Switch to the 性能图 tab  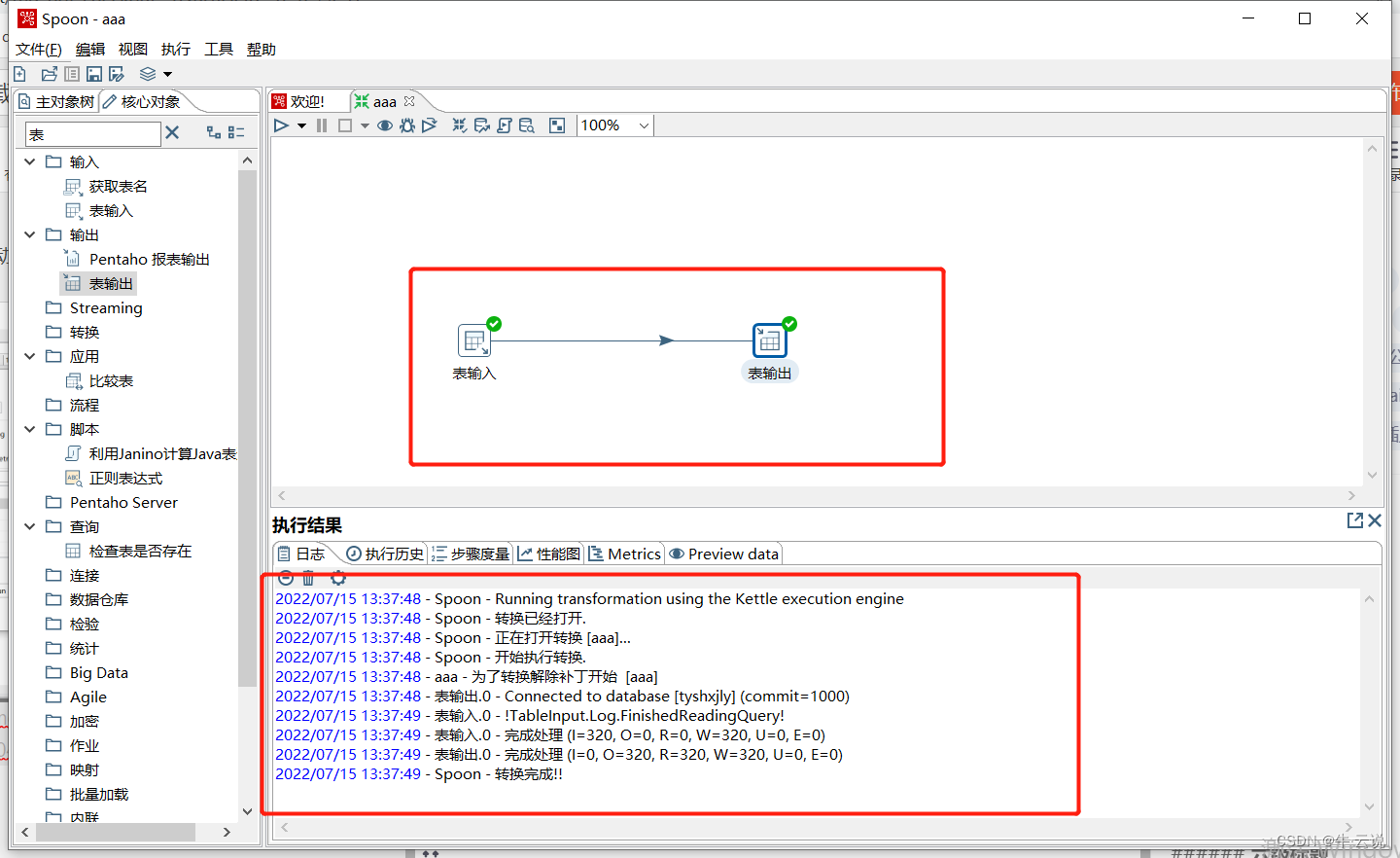(548, 554)
